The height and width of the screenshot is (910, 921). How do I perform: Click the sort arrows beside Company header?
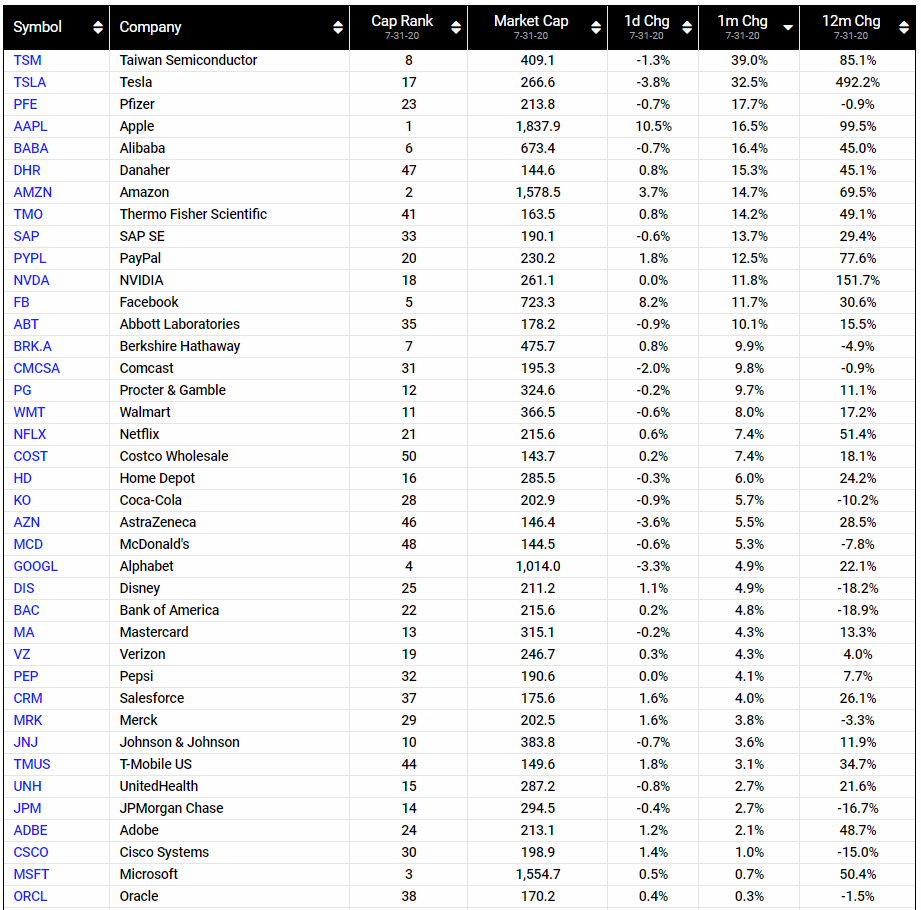[x=338, y=27]
